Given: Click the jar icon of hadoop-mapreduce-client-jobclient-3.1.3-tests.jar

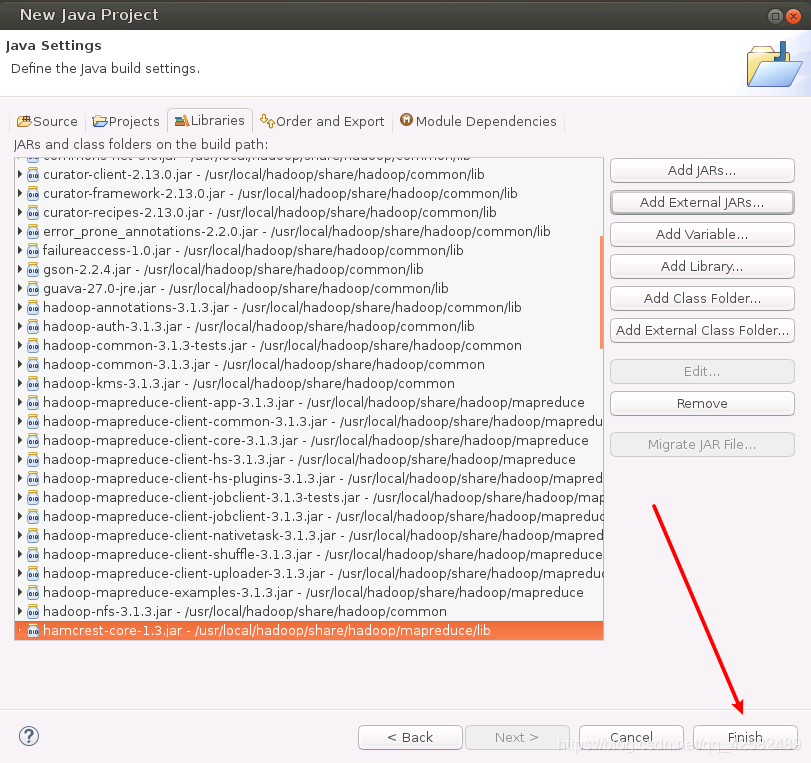Looking at the screenshot, I should [x=33, y=498].
